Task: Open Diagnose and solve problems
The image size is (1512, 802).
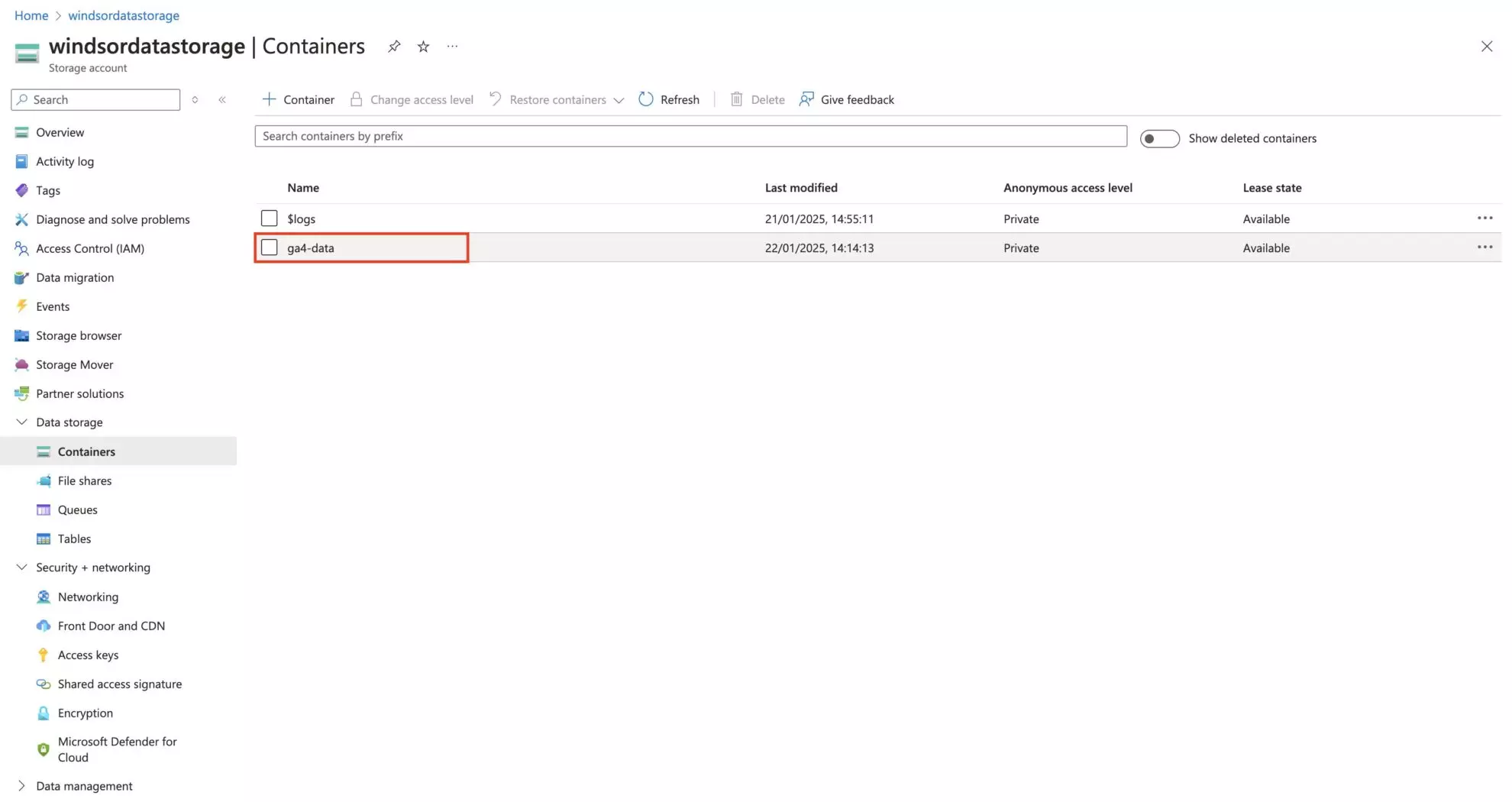Action: tap(112, 219)
